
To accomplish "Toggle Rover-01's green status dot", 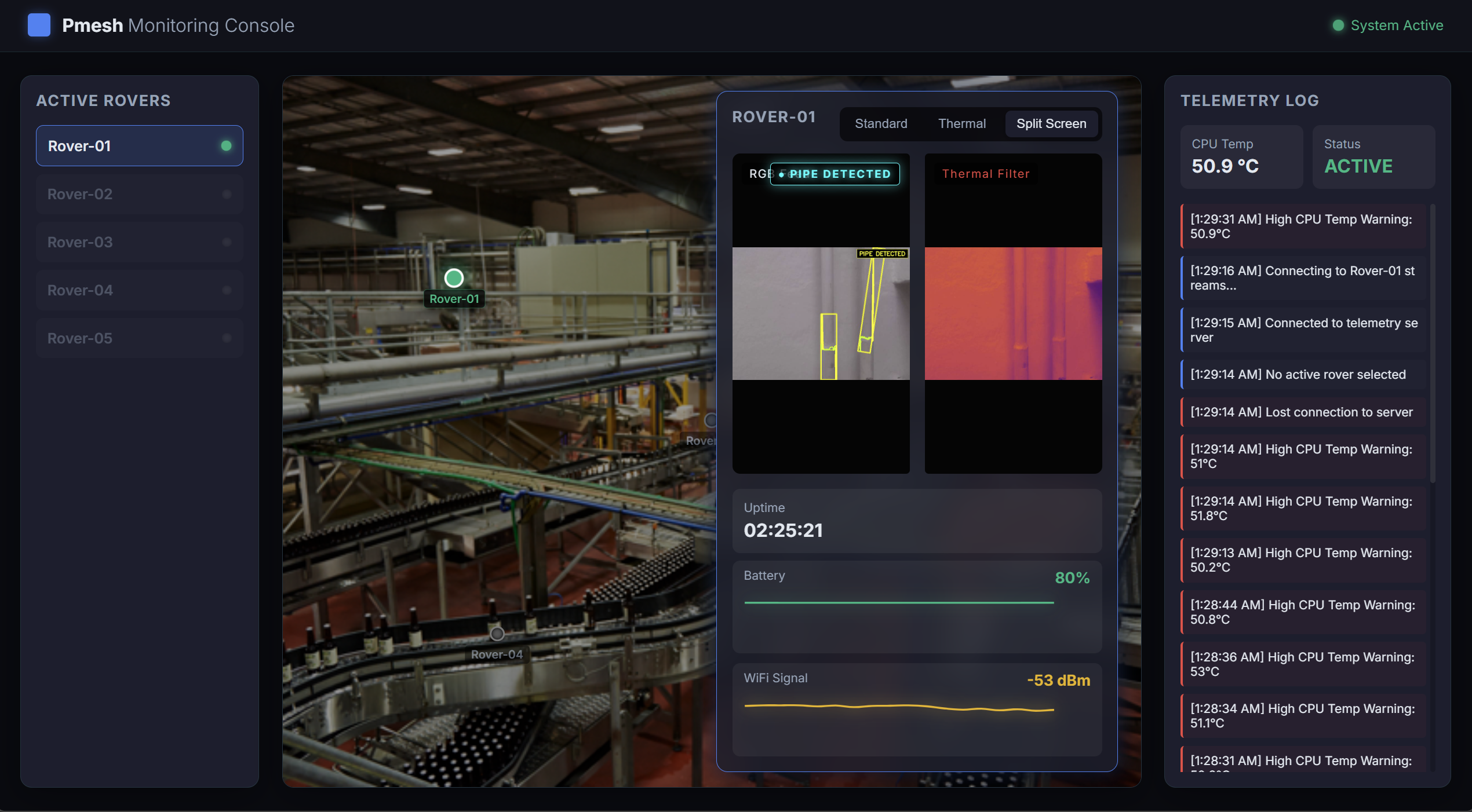I will [x=226, y=145].
